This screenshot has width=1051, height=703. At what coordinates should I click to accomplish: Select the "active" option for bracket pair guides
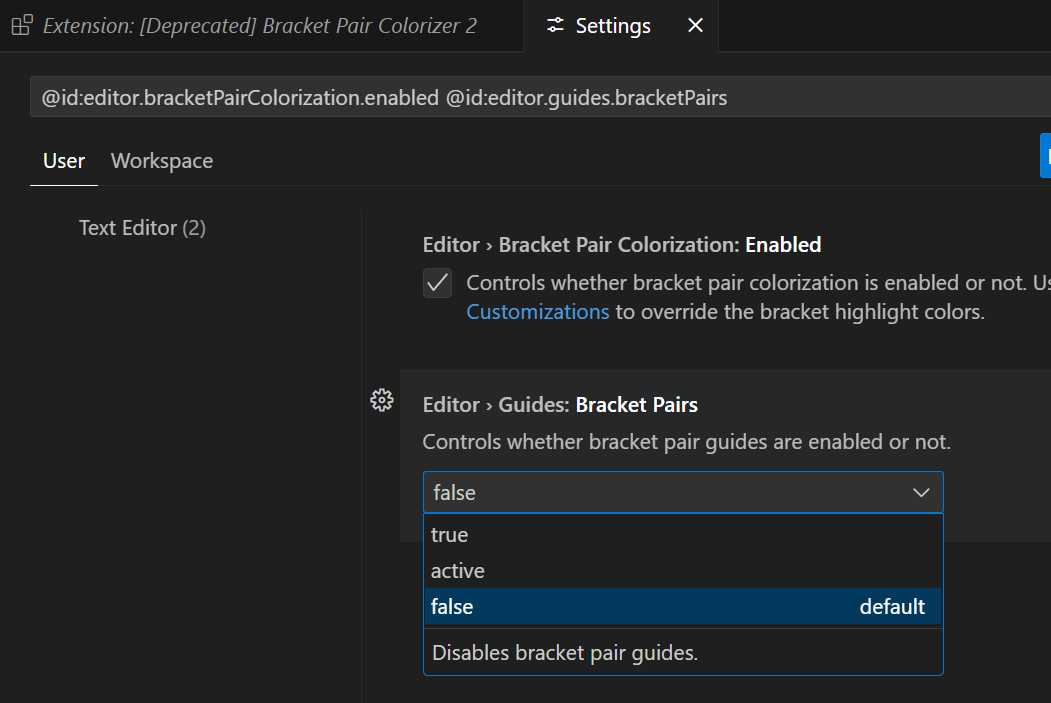[x=458, y=571]
